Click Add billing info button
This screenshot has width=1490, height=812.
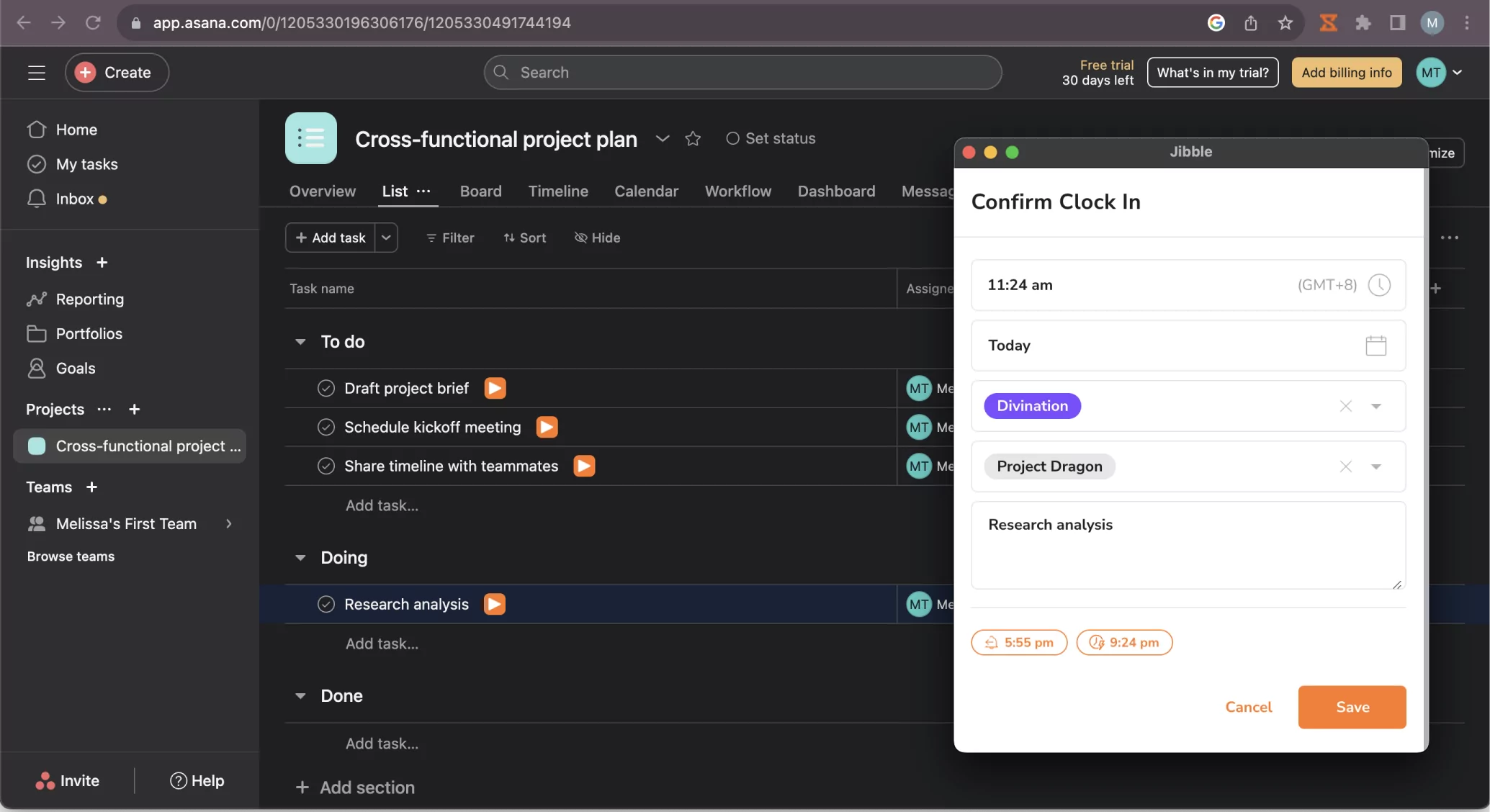click(1347, 72)
